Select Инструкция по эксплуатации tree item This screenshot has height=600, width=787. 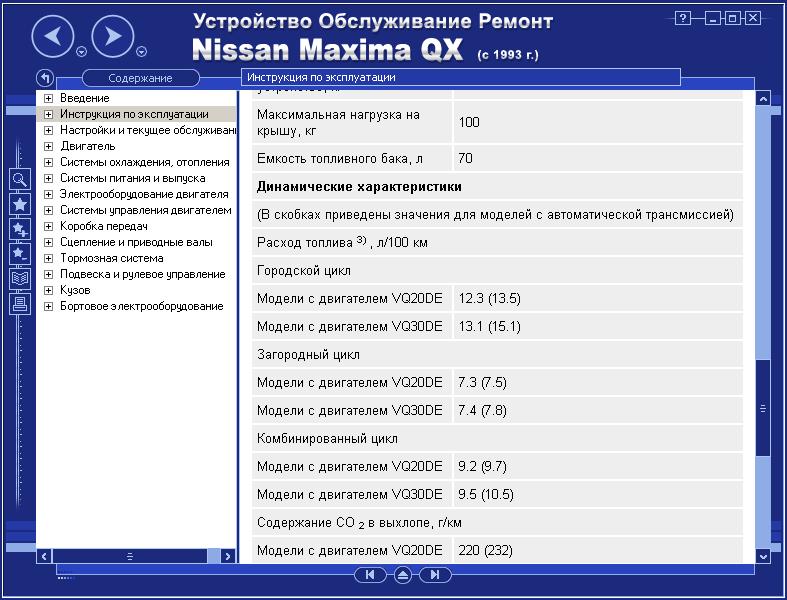pos(134,114)
